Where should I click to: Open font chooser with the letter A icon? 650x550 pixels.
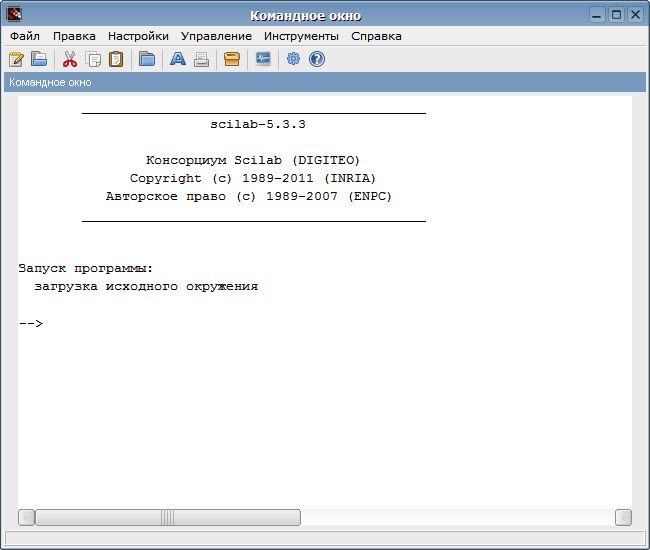pyautogui.click(x=178, y=59)
